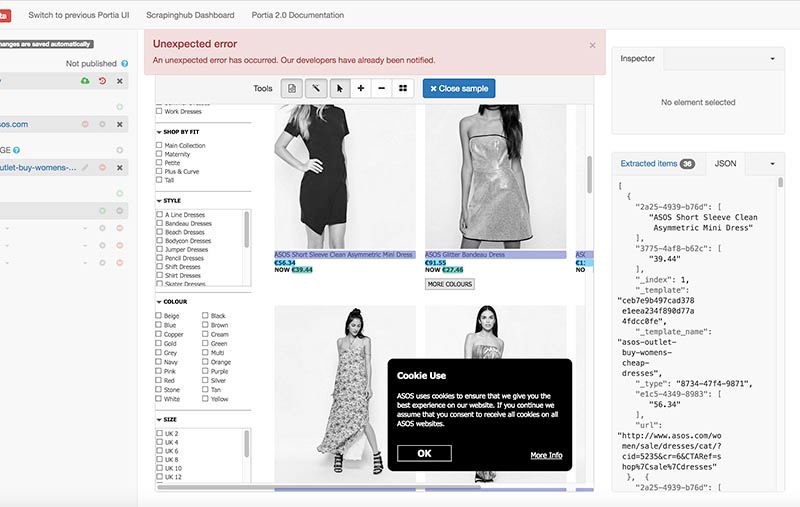The image size is (800, 507).
Task: Click the red history revert icon
Action: coord(103,81)
